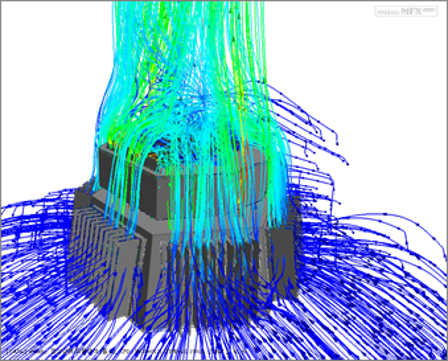The height and width of the screenshot is (361, 448).
Task: Click the empty white background at upper left
Action: [53, 83]
